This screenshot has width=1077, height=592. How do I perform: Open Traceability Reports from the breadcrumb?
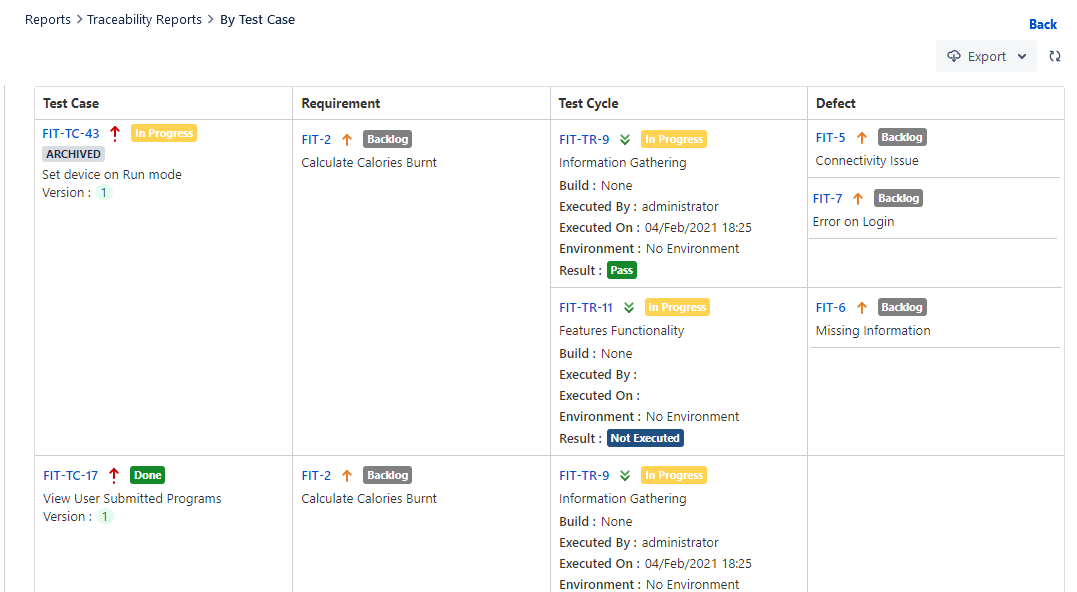click(144, 19)
